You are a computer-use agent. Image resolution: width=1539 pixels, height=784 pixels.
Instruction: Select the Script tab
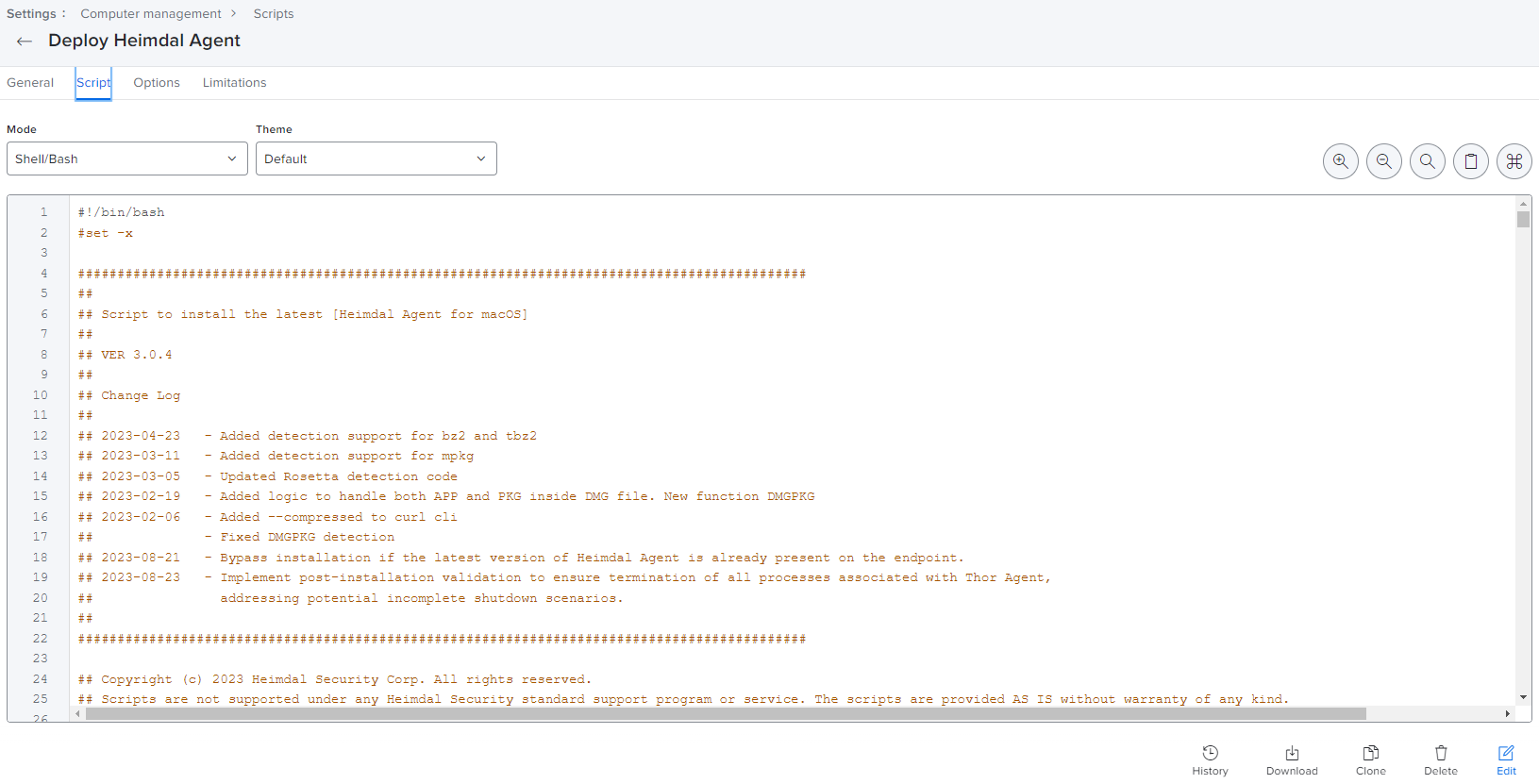(x=93, y=83)
